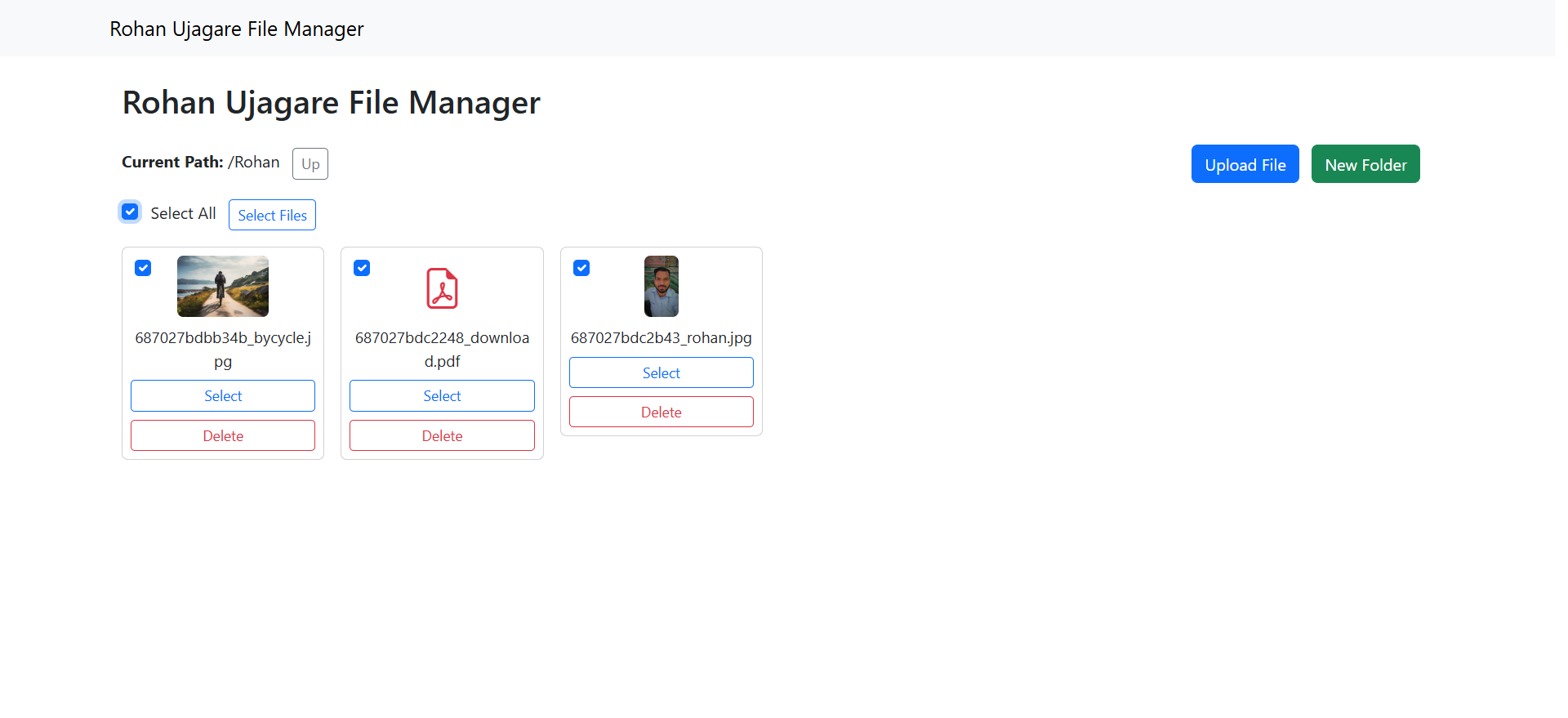Delete the bycycle.jpg file
The height and width of the screenshot is (718, 1568).
tap(223, 435)
